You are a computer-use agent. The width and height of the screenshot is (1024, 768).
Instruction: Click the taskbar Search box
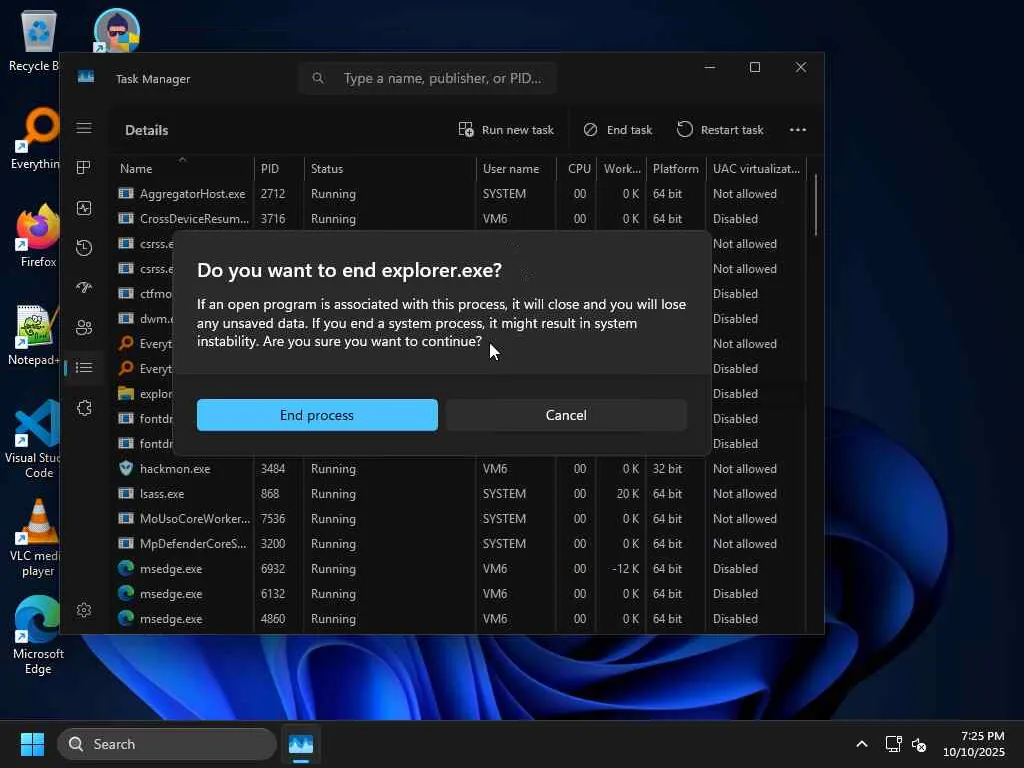click(167, 744)
